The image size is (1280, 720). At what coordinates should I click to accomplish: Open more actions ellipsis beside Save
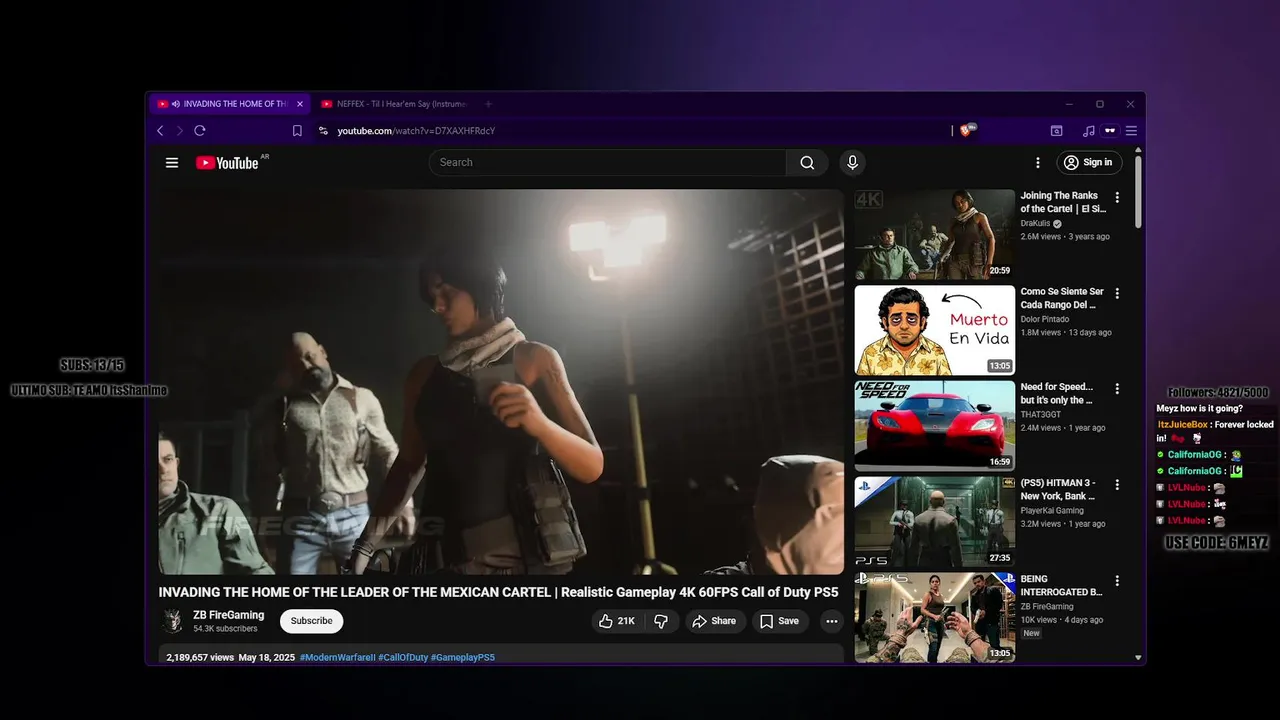[831, 621]
